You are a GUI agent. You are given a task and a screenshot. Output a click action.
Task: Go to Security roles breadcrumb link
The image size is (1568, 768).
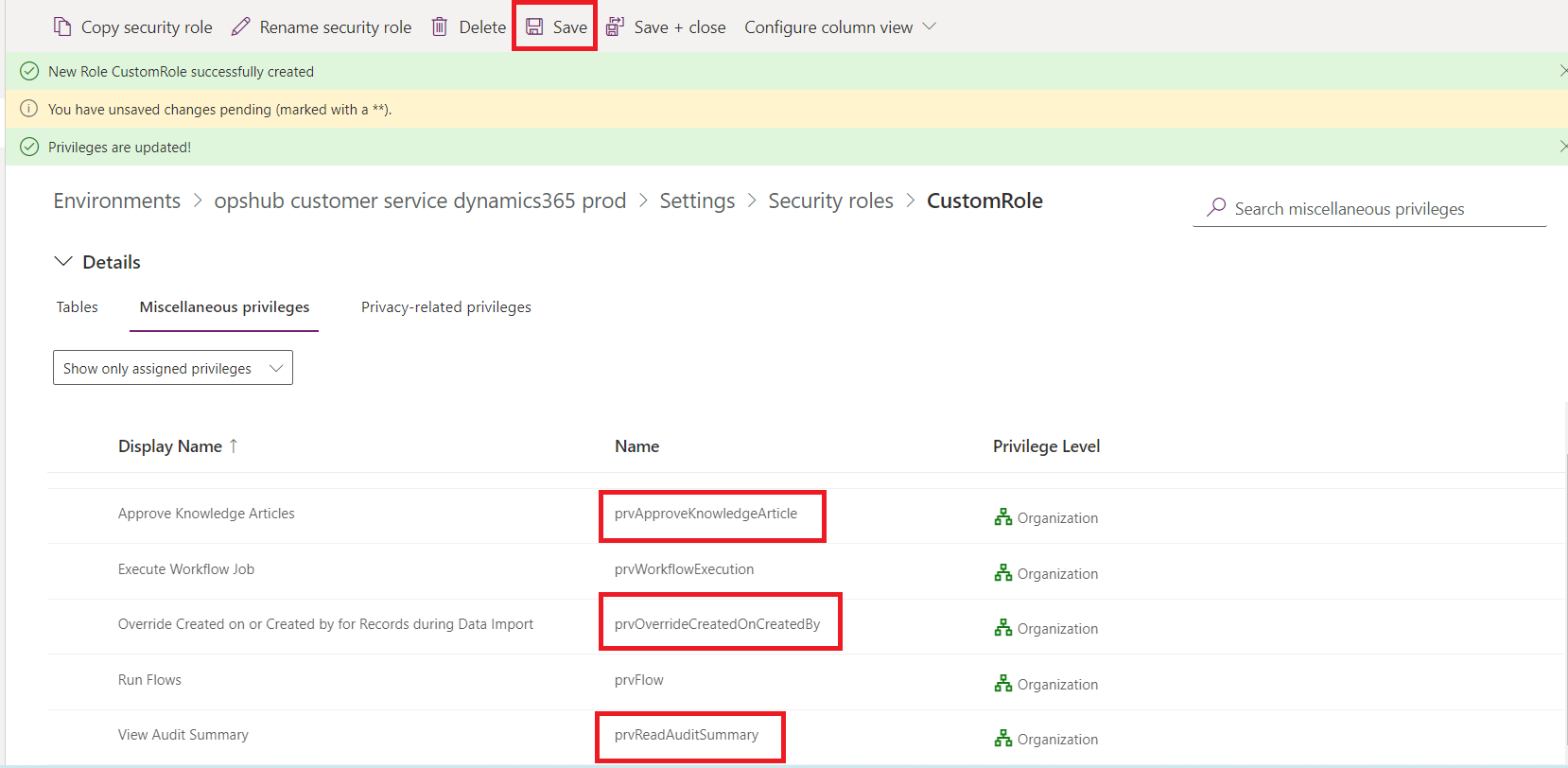830,201
